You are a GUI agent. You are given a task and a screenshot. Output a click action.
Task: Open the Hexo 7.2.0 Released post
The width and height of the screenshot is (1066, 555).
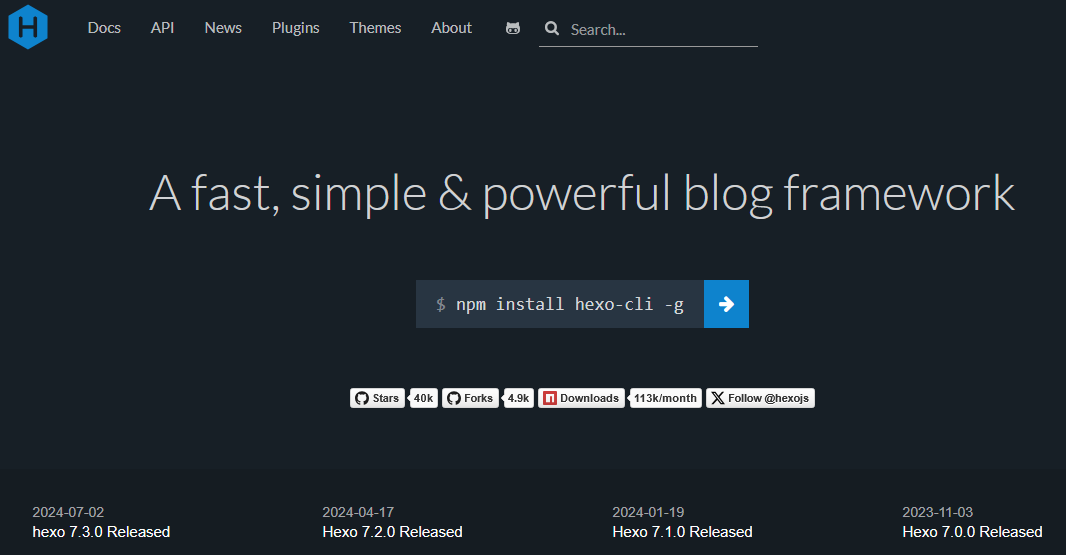(392, 531)
